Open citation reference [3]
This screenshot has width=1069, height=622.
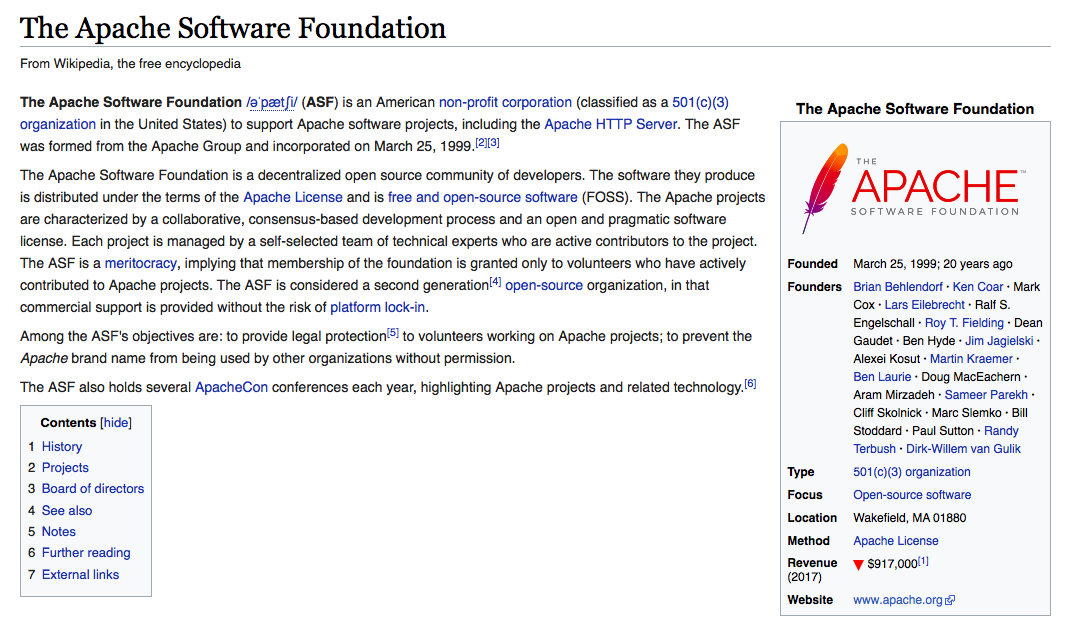(494, 143)
